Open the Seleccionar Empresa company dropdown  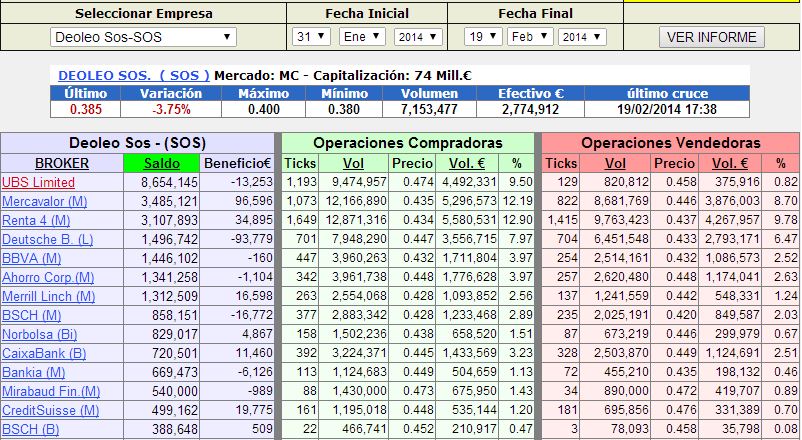click(x=143, y=37)
